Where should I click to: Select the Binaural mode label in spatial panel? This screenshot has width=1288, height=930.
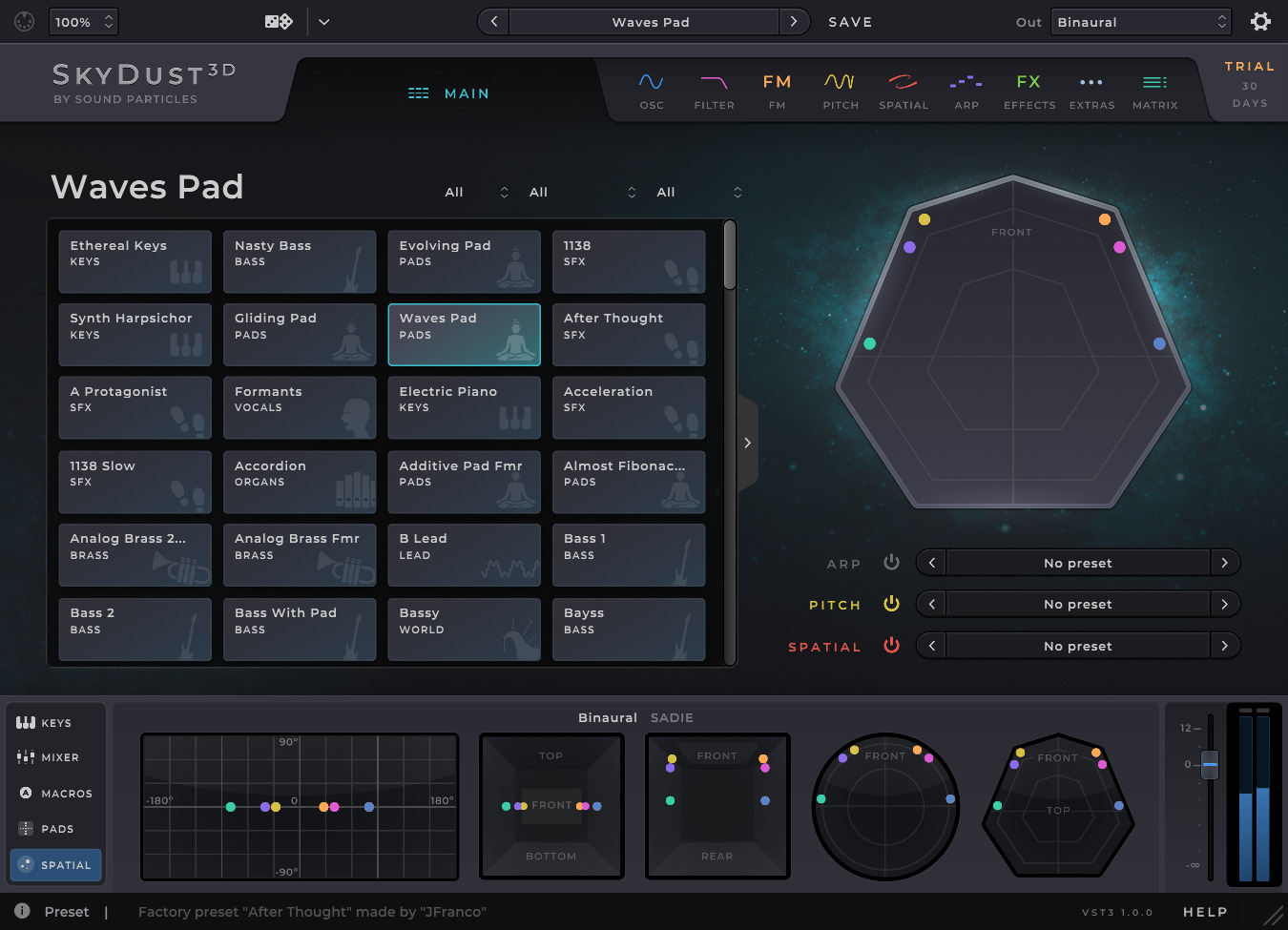point(608,717)
